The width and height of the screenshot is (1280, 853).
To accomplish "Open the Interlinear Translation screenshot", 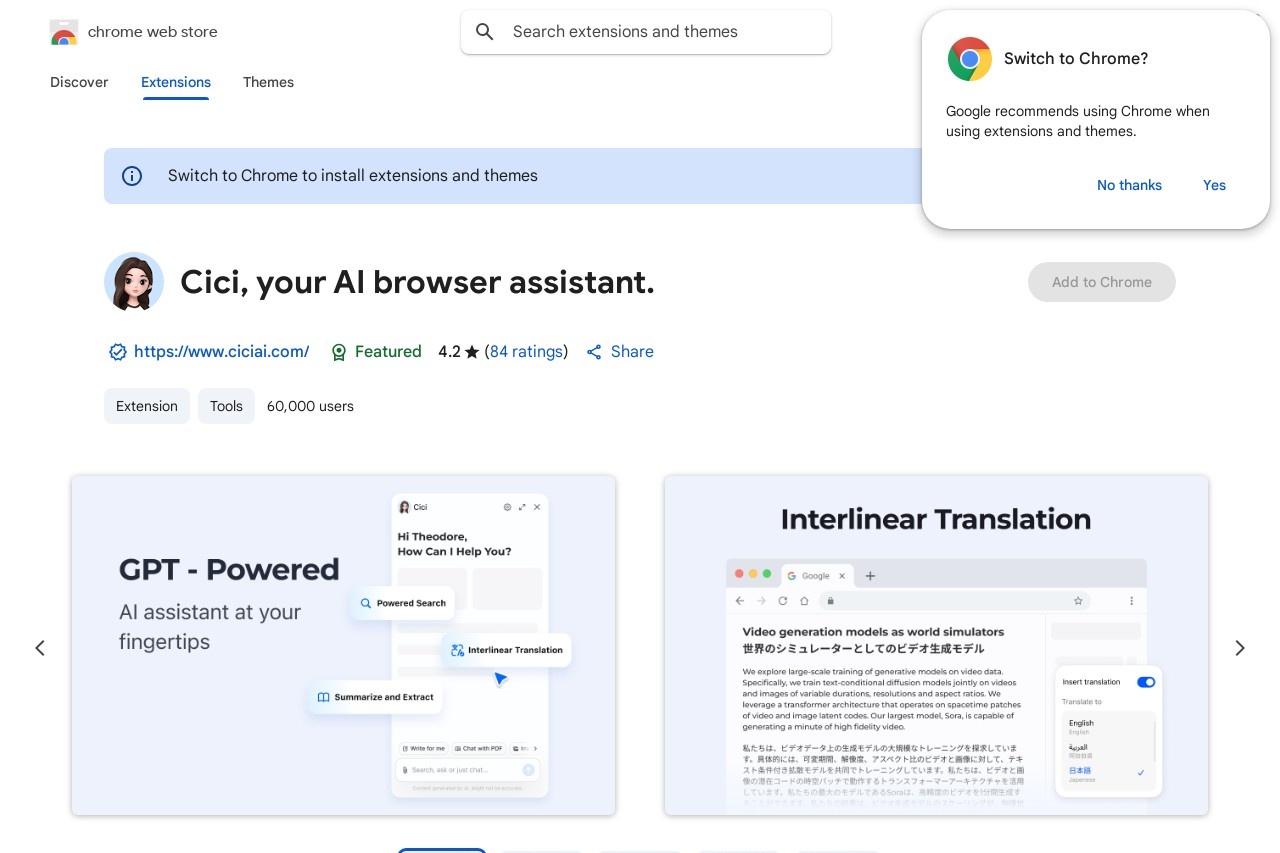I will [x=936, y=645].
